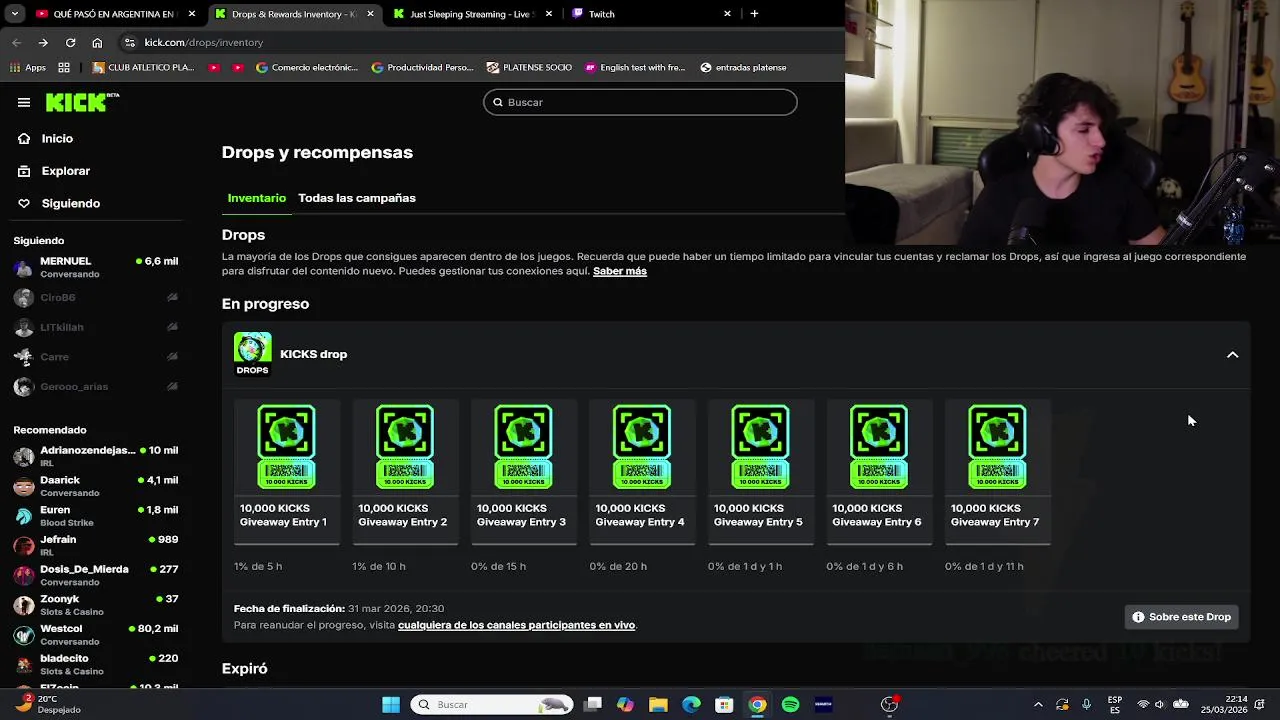Open offline channel Gerooo_arias

click(96, 387)
